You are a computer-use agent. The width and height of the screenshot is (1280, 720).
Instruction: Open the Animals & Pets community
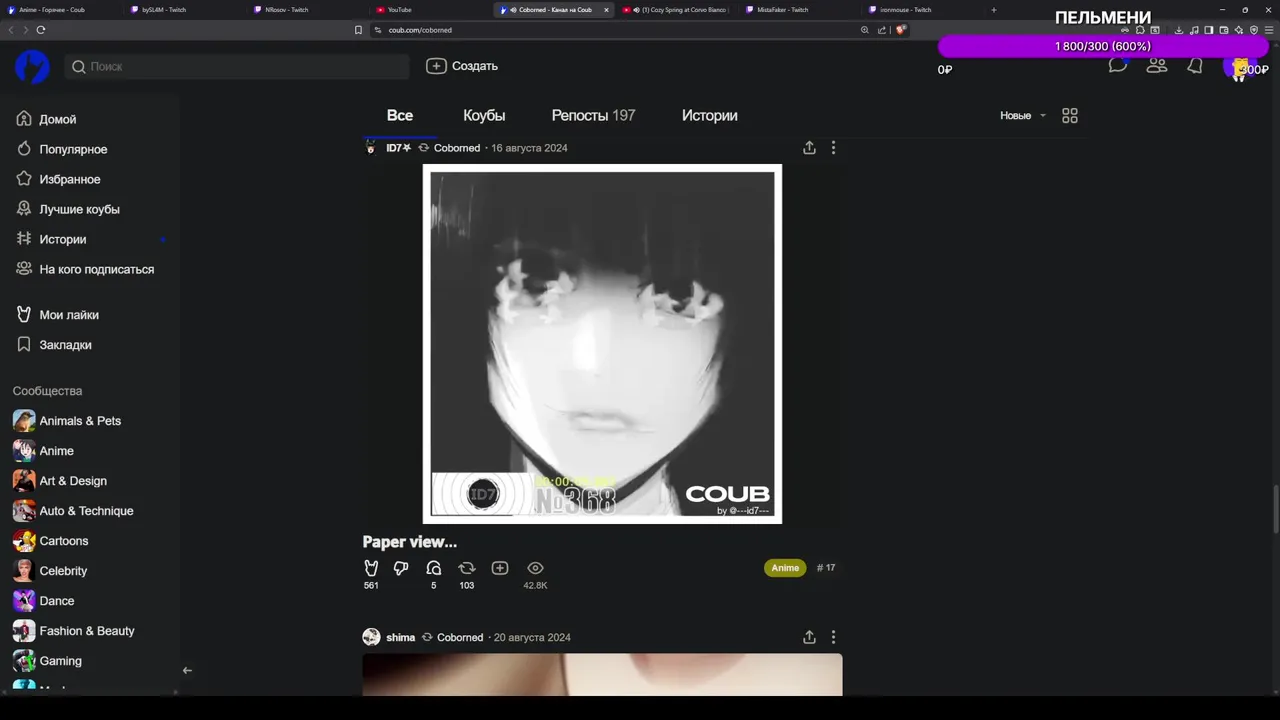67,421
